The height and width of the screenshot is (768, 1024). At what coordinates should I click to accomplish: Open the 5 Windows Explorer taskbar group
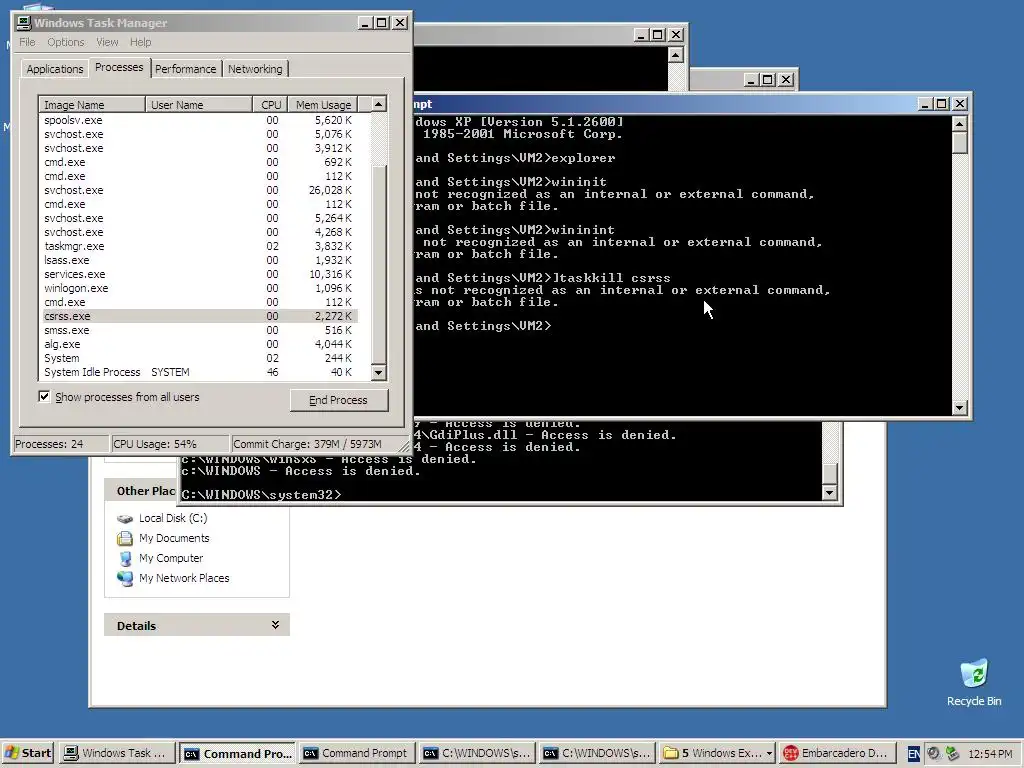(716, 753)
